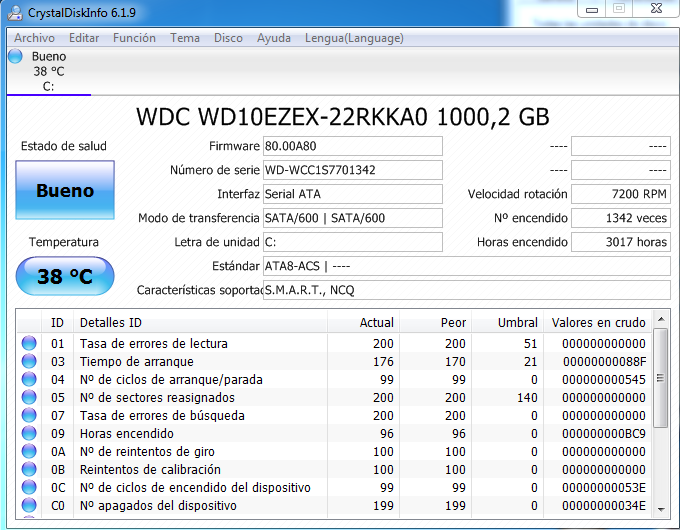Image resolution: width=680 pixels, height=530 pixels.
Task: Select Nº de ciclos de arranque/parada text
Action: pyautogui.click(x=171, y=380)
